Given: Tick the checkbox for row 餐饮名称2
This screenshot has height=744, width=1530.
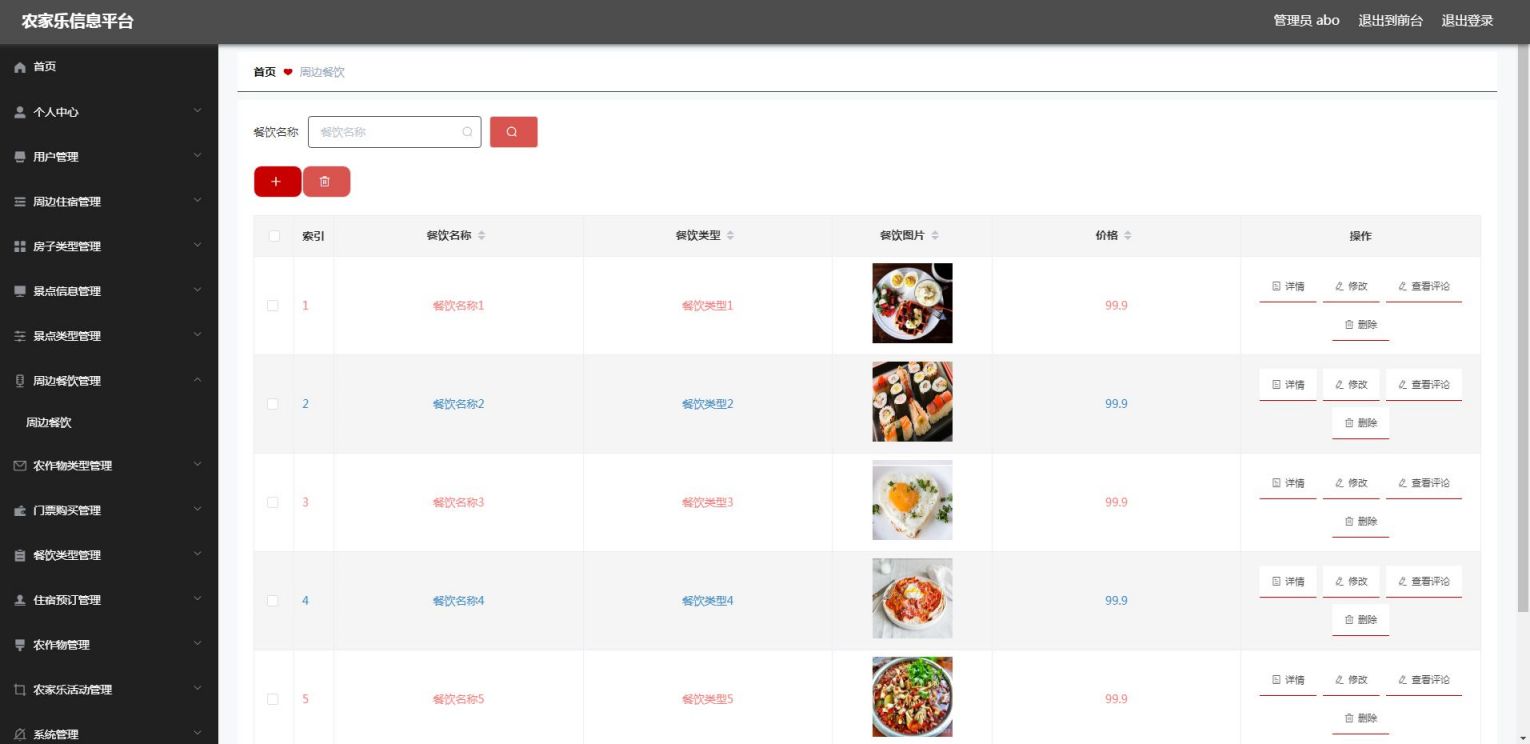Looking at the screenshot, I should point(273,404).
